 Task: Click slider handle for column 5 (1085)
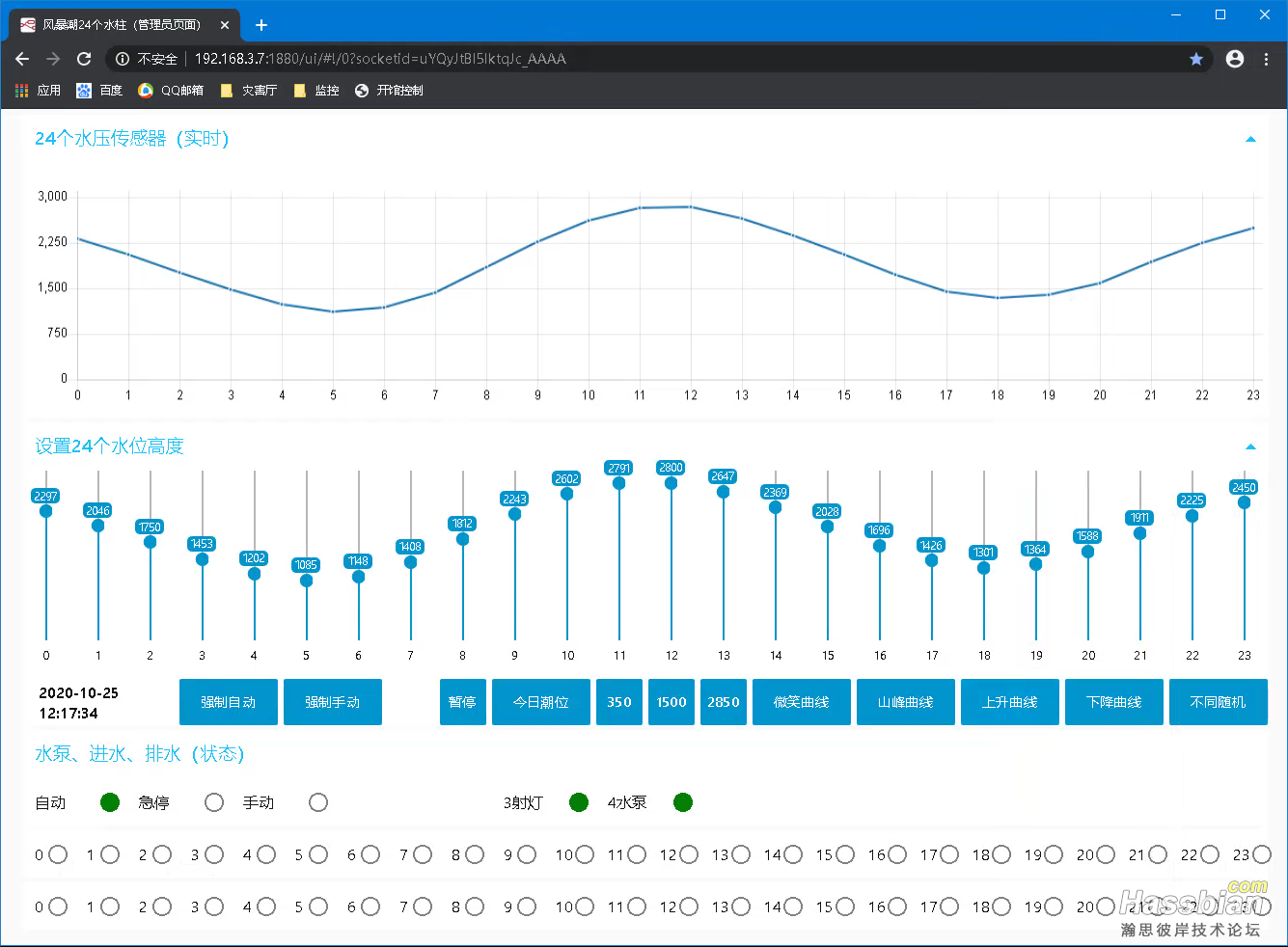click(x=307, y=581)
